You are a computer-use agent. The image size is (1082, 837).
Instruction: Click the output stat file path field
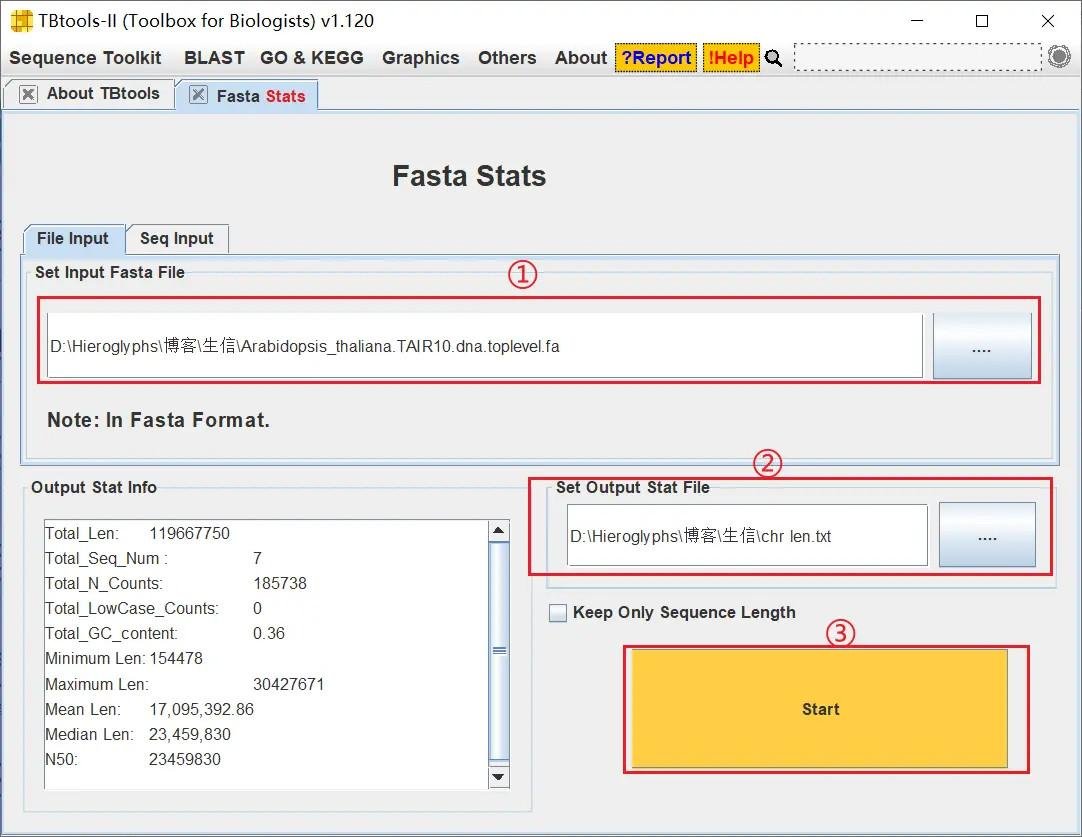pyautogui.click(x=747, y=535)
